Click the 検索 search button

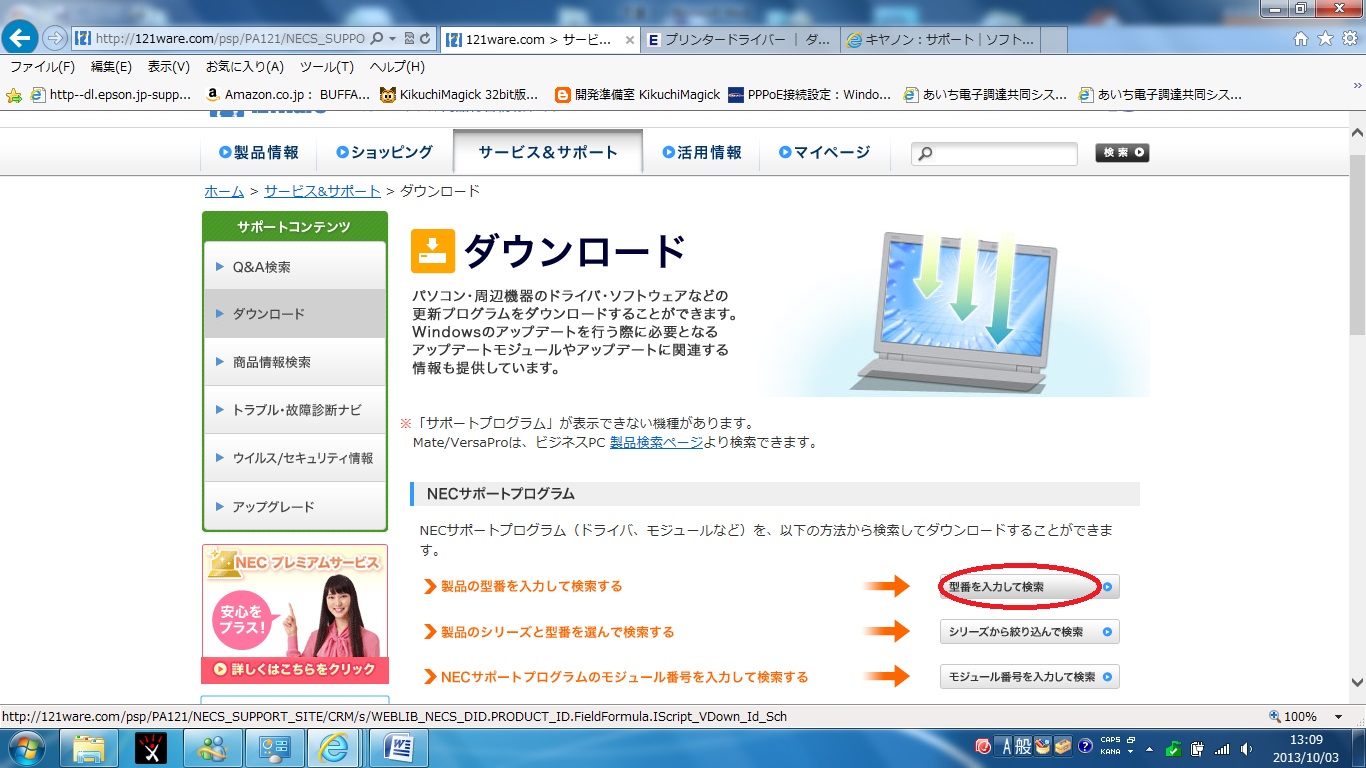1122,153
